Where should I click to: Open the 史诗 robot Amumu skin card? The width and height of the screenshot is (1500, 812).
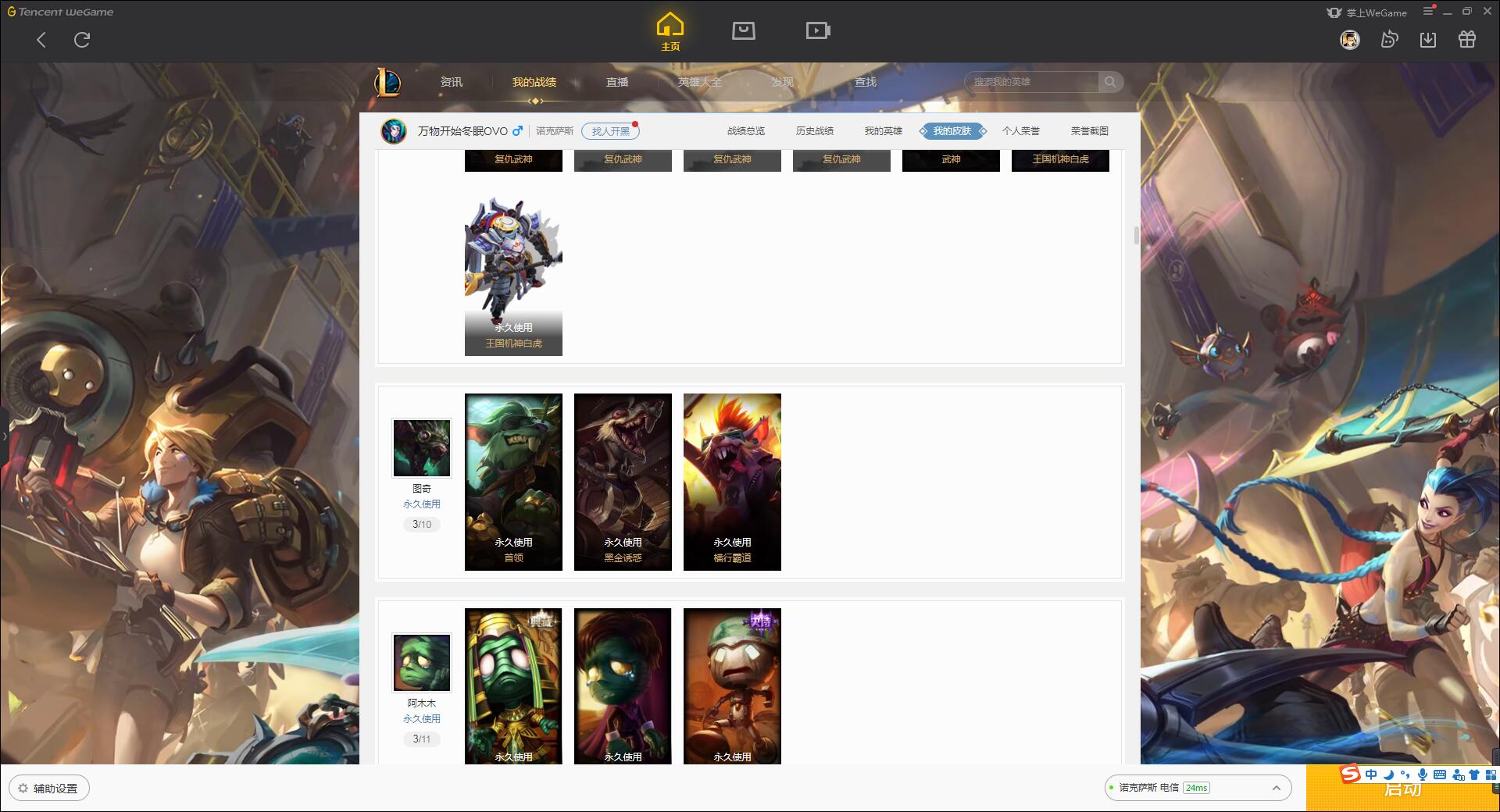pos(732,686)
